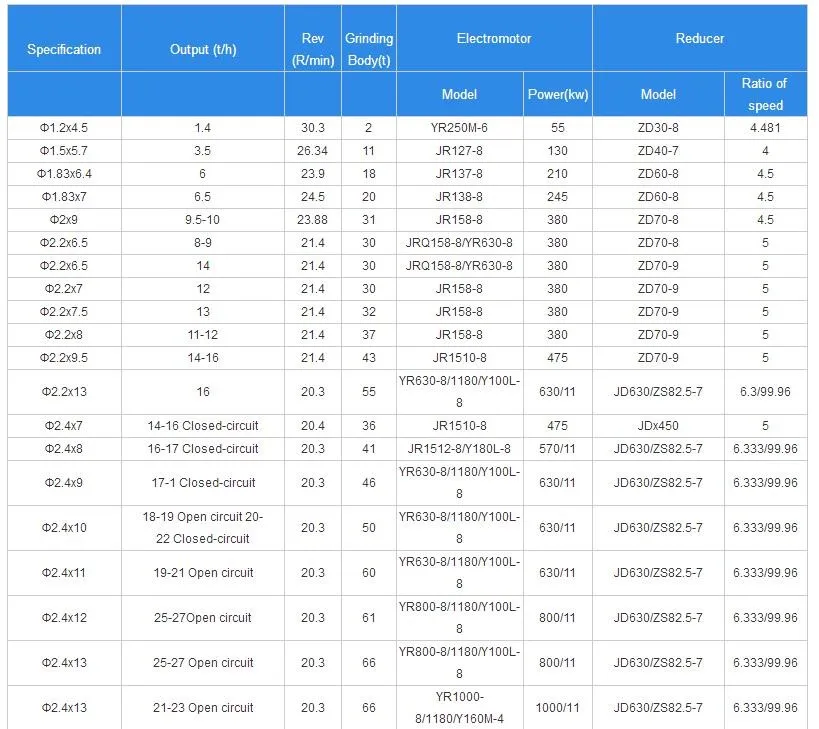Click the Electromotor group header

coord(494,39)
